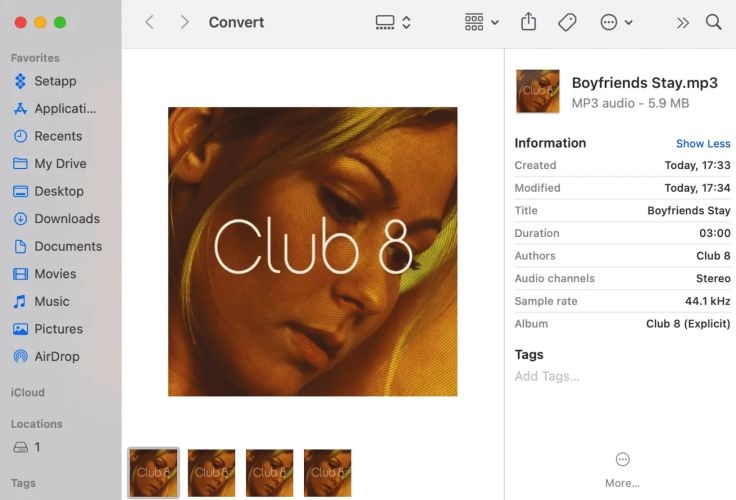Click the Search magnifier icon
The image size is (736, 500).
(x=713, y=22)
